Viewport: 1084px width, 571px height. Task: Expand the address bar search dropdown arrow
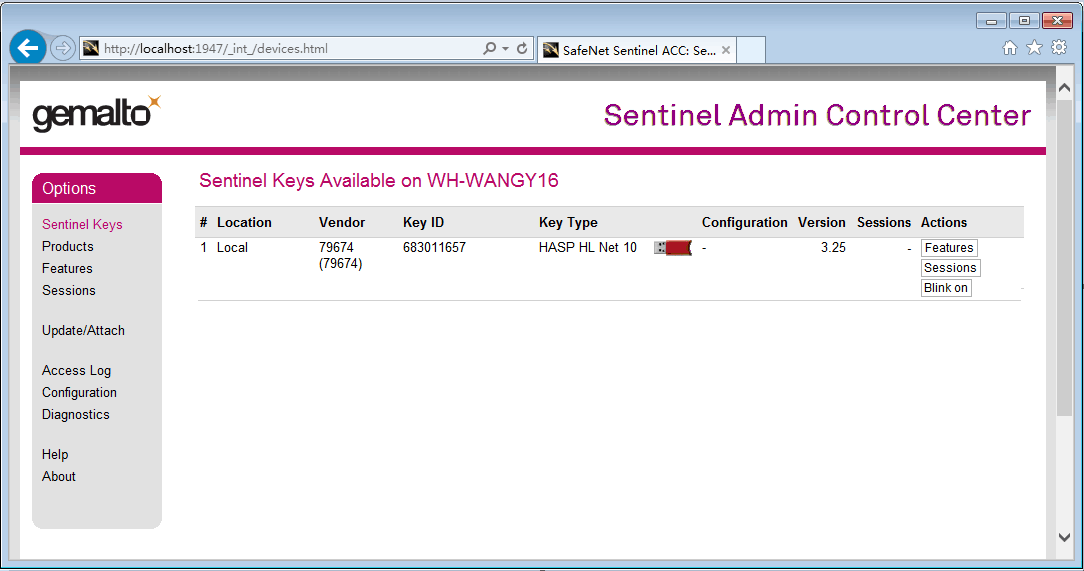pos(506,48)
